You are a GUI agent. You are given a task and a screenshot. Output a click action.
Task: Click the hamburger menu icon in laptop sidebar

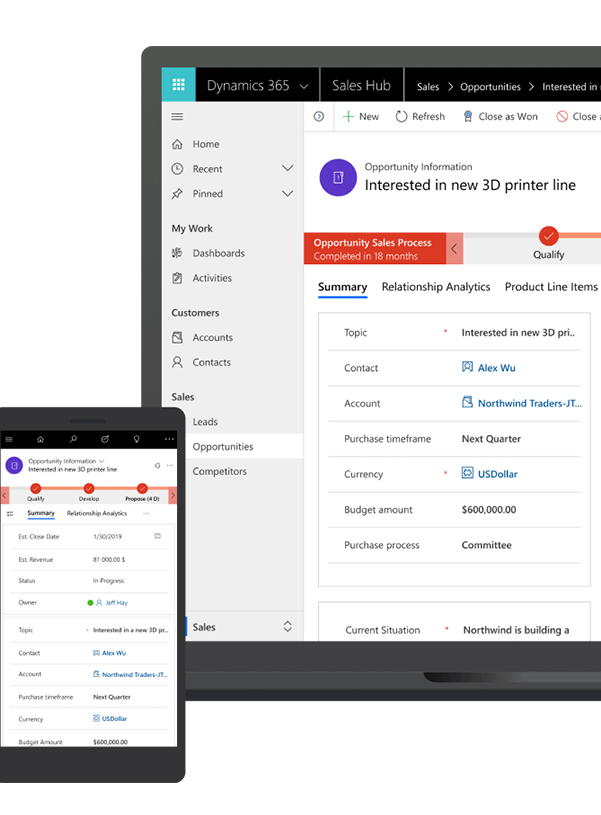point(177,116)
